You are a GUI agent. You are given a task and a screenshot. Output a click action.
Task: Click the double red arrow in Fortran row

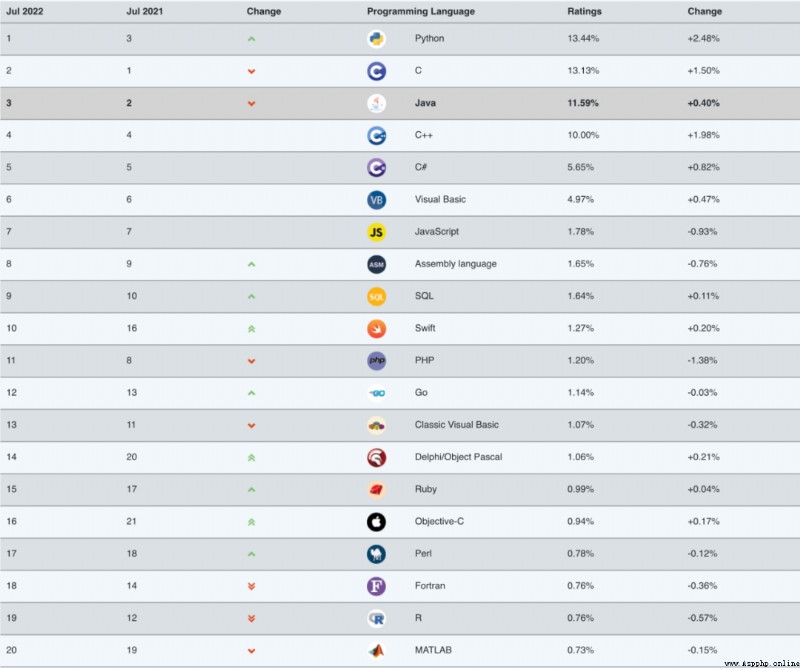click(251, 586)
